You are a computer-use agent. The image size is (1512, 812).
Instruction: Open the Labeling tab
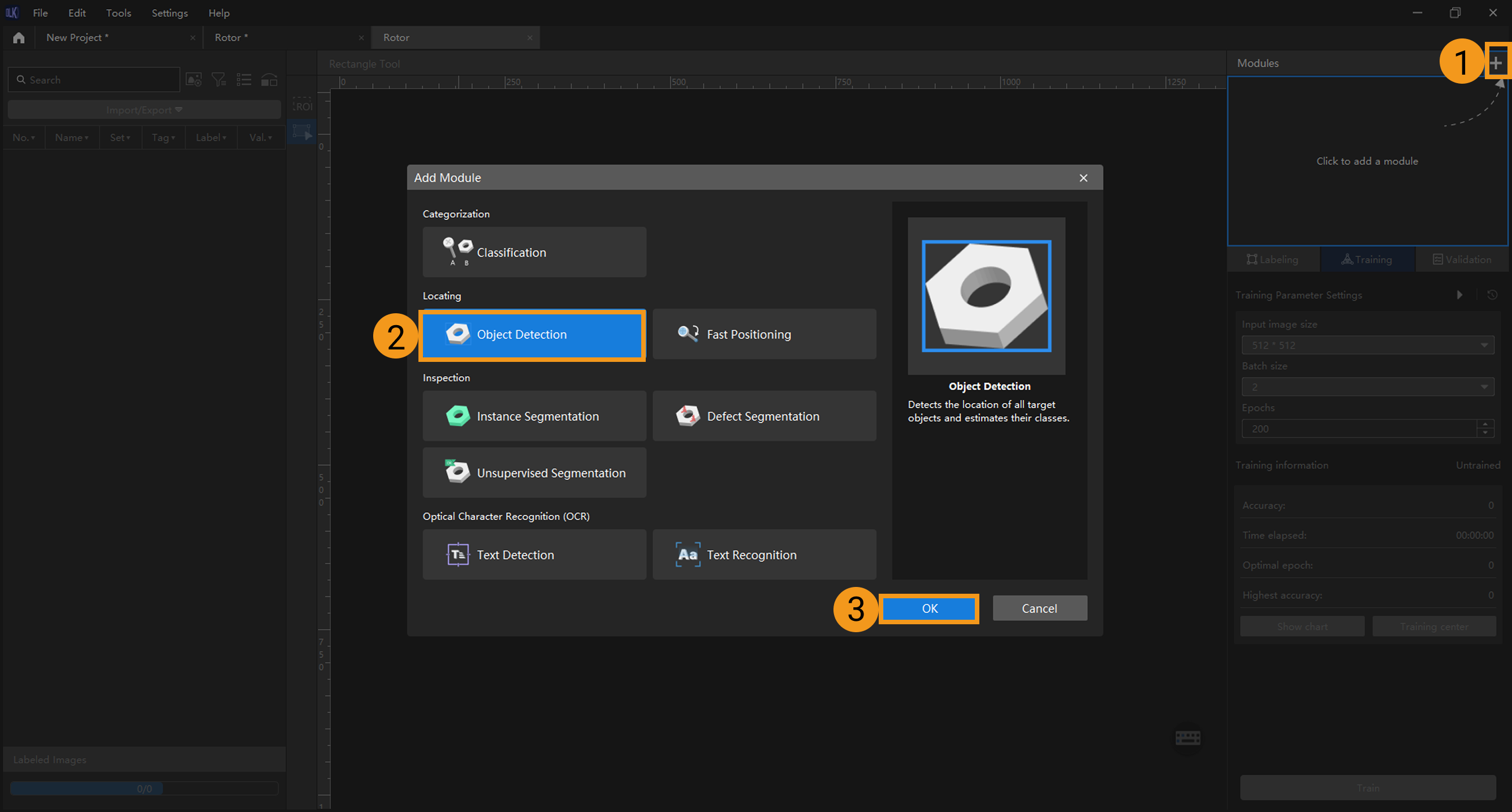1272,260
